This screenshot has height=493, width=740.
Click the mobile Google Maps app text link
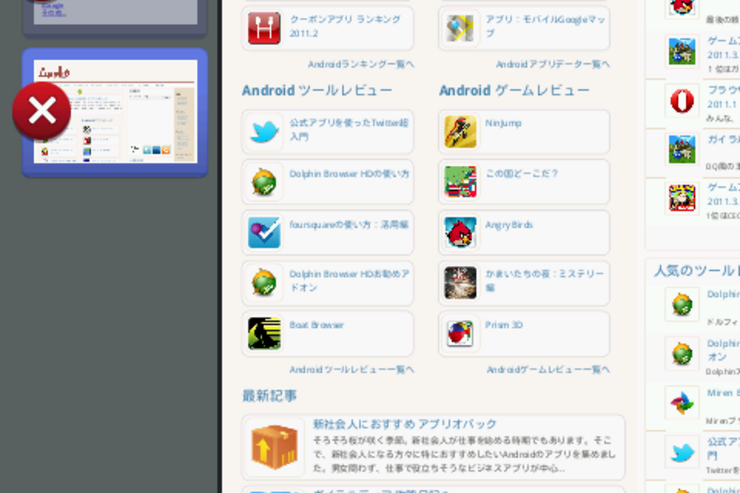[545, 26]
